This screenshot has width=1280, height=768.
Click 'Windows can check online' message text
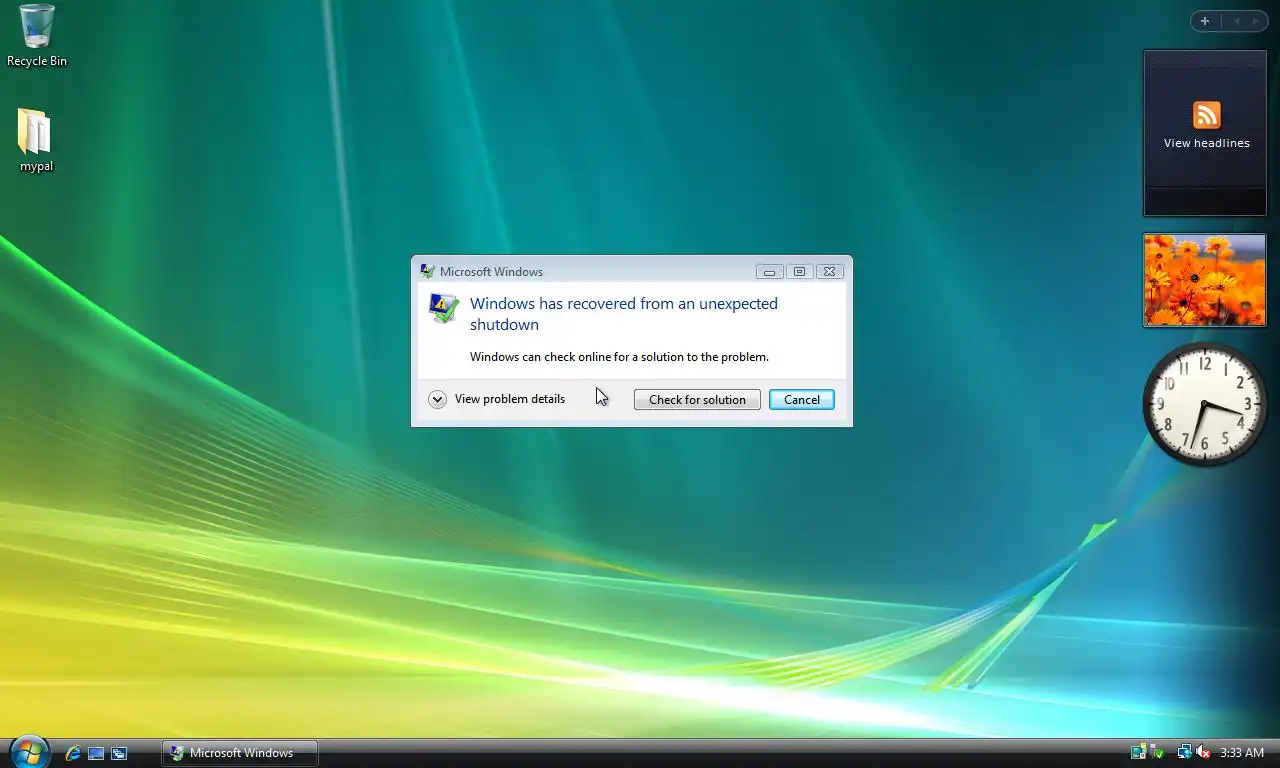pyautogui.click(x=619, y=357)
